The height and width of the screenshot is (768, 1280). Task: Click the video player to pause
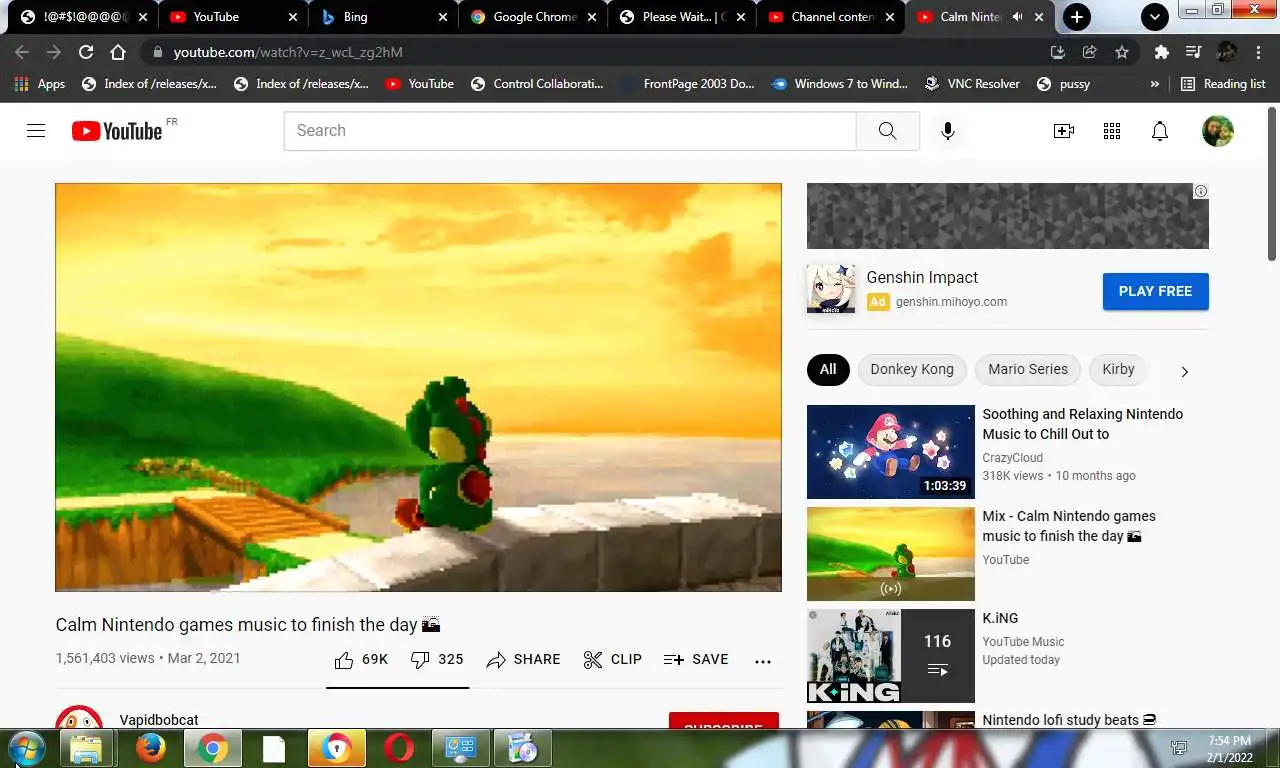pos(418,387)
